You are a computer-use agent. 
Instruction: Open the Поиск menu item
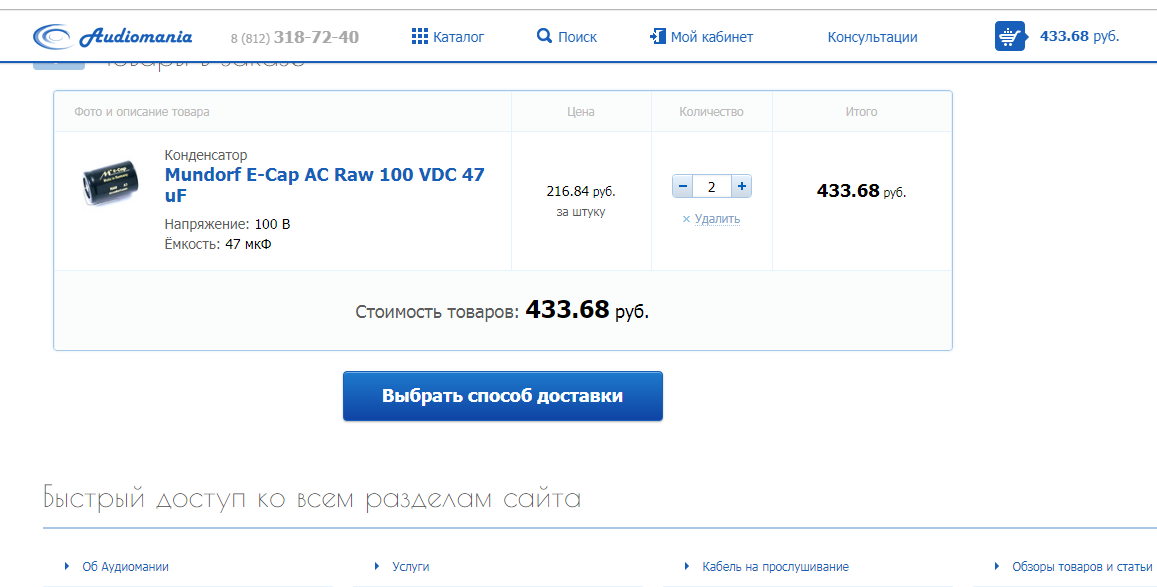coord(577,37)
